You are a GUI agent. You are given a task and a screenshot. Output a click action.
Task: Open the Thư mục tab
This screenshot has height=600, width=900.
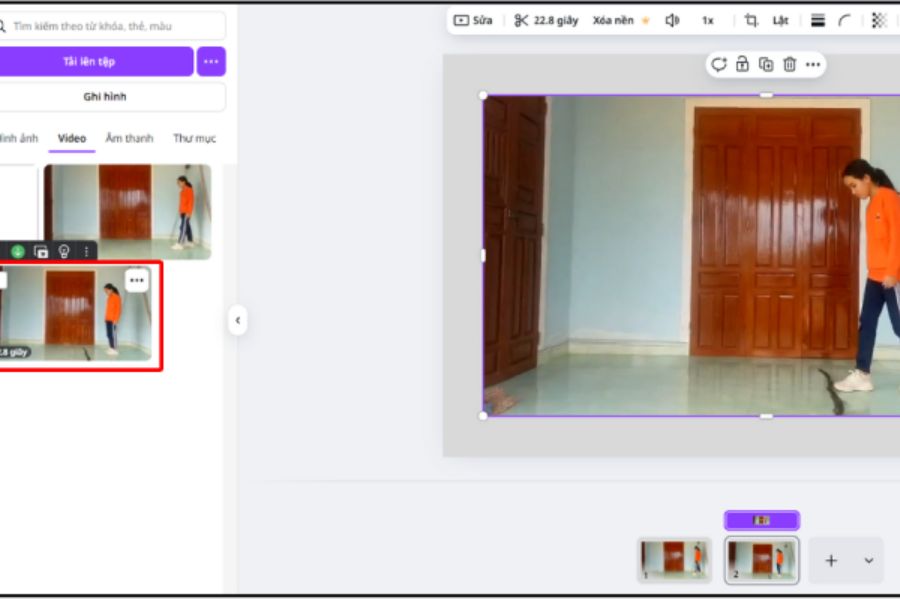point(194,139)
